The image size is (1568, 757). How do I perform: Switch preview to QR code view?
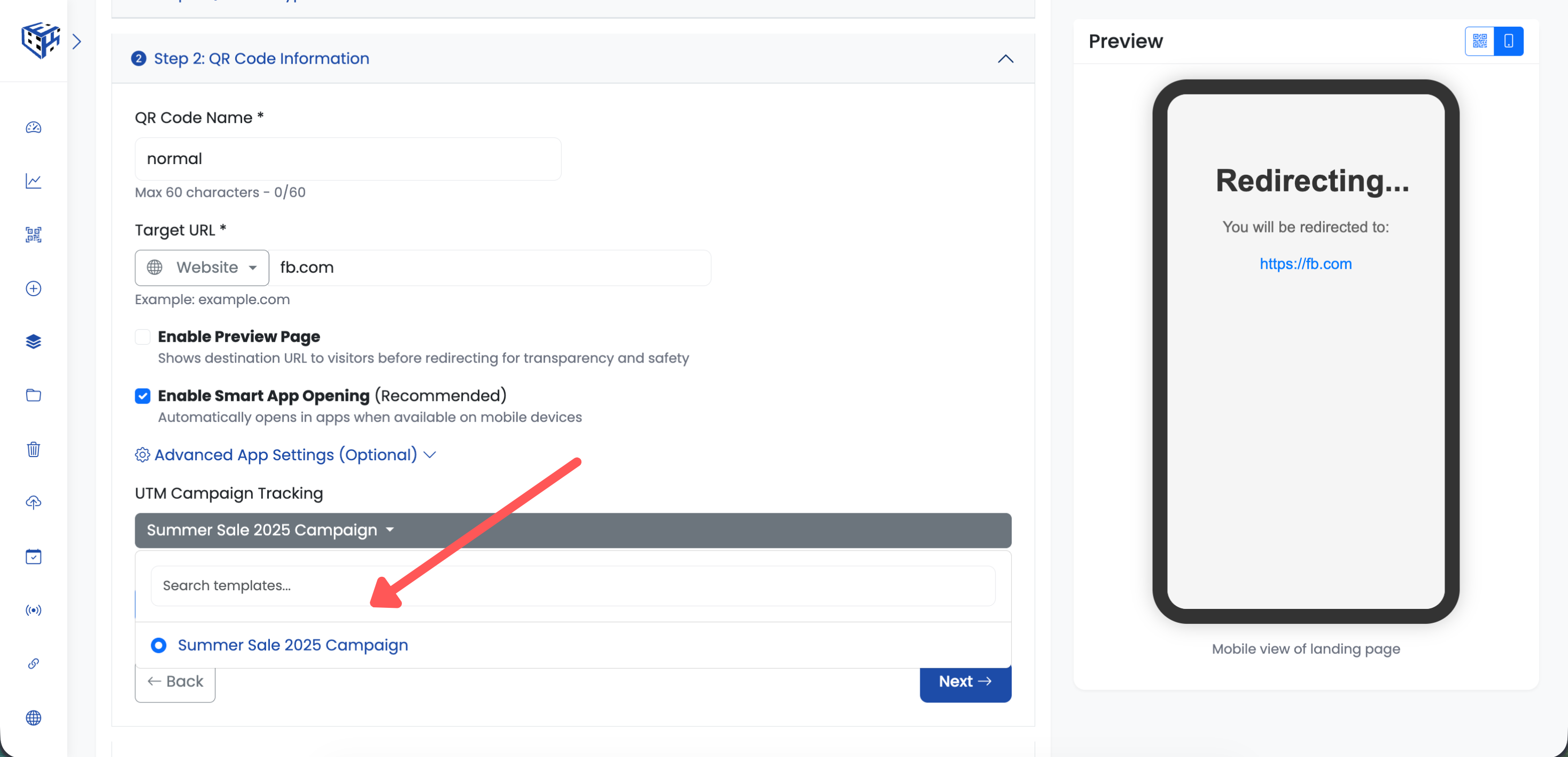pyautogui.click(x=1479, y=41)
